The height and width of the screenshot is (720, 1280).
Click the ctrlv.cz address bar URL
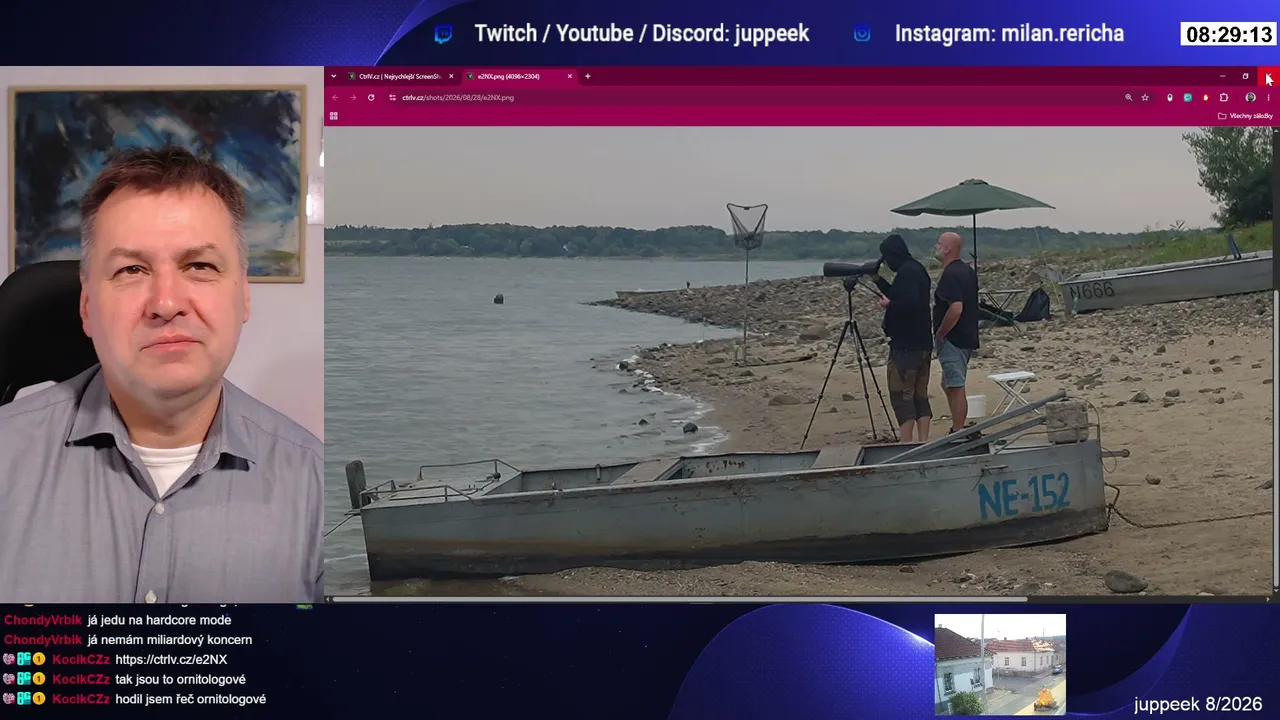(458, 98)
